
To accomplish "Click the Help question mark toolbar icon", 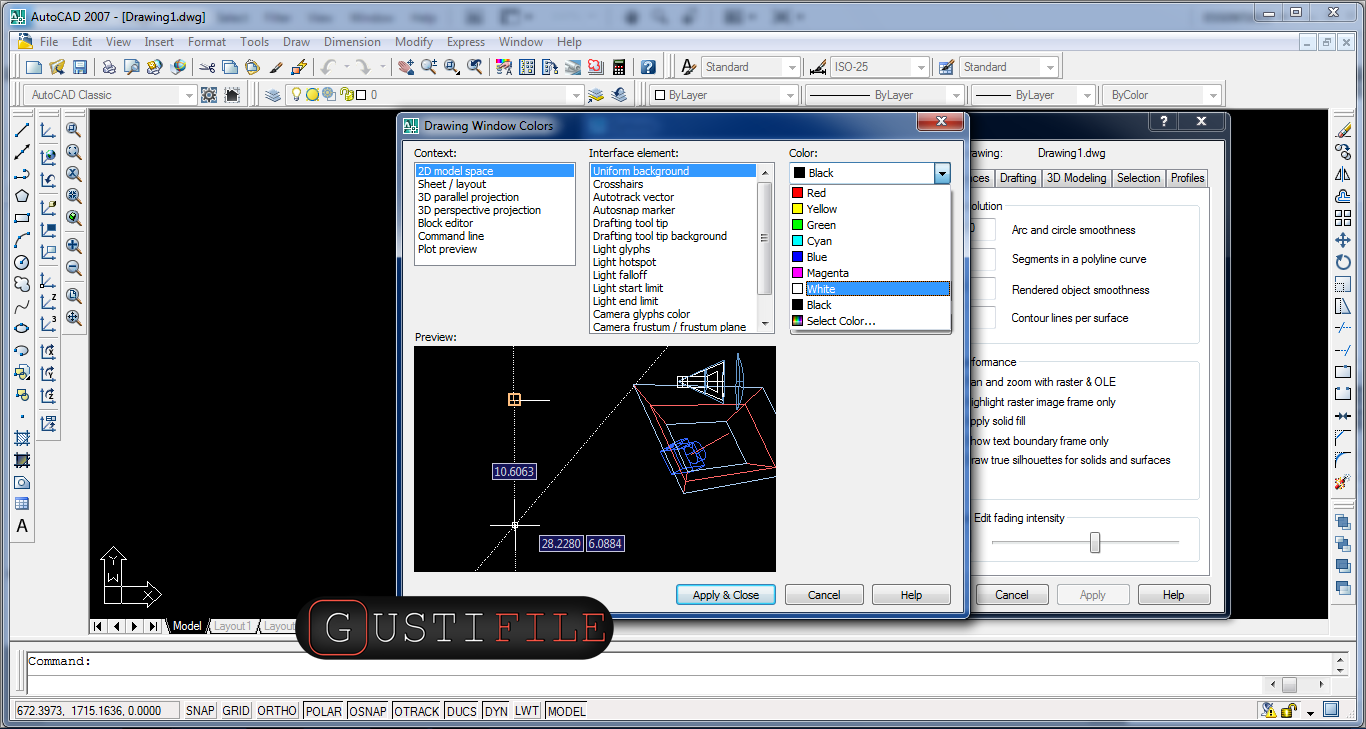I will pyautogui.click(x=648, y=67).
